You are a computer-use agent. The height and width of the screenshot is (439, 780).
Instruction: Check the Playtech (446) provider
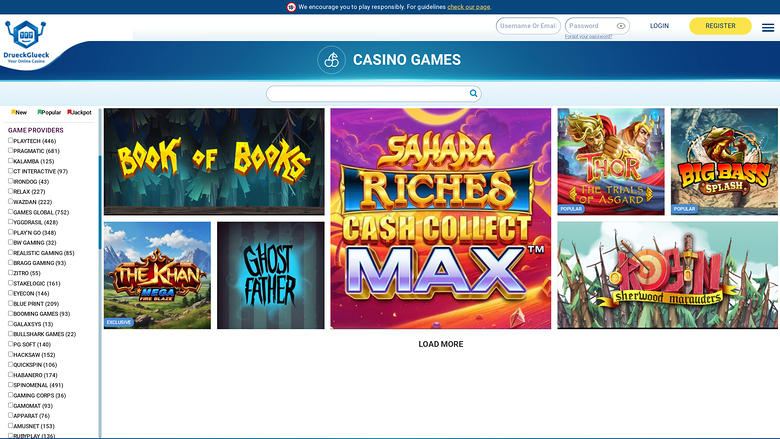pos(10,141)
